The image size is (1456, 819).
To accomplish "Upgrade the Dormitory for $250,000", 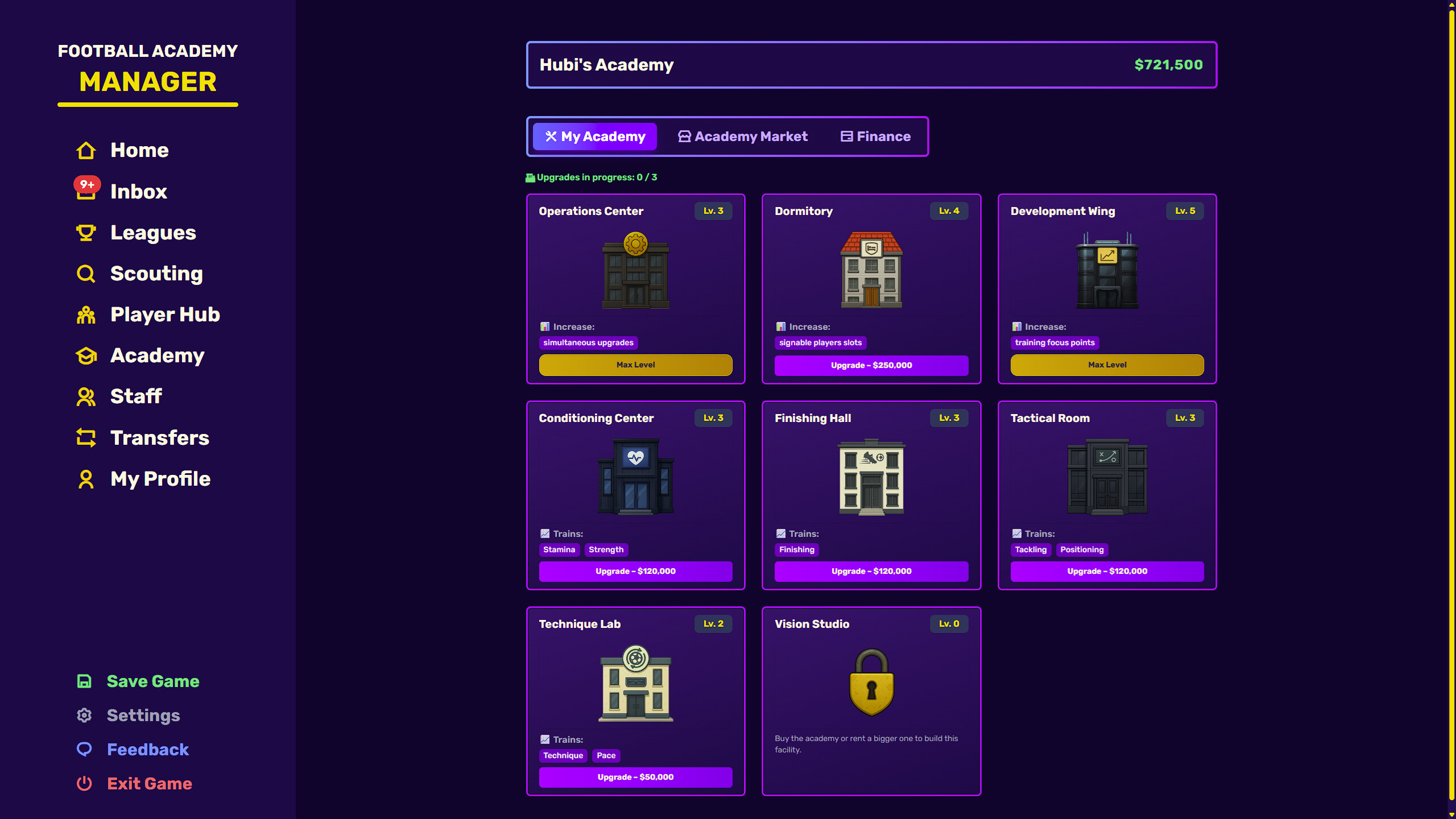I will pos(871,365).
